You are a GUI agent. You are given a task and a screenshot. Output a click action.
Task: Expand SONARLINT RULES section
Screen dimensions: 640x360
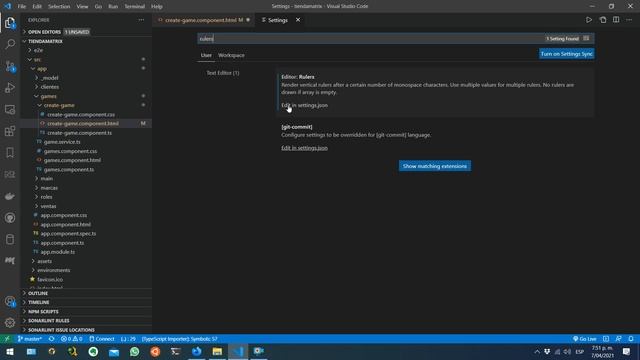pyautogui.click(x=48, y=321)
